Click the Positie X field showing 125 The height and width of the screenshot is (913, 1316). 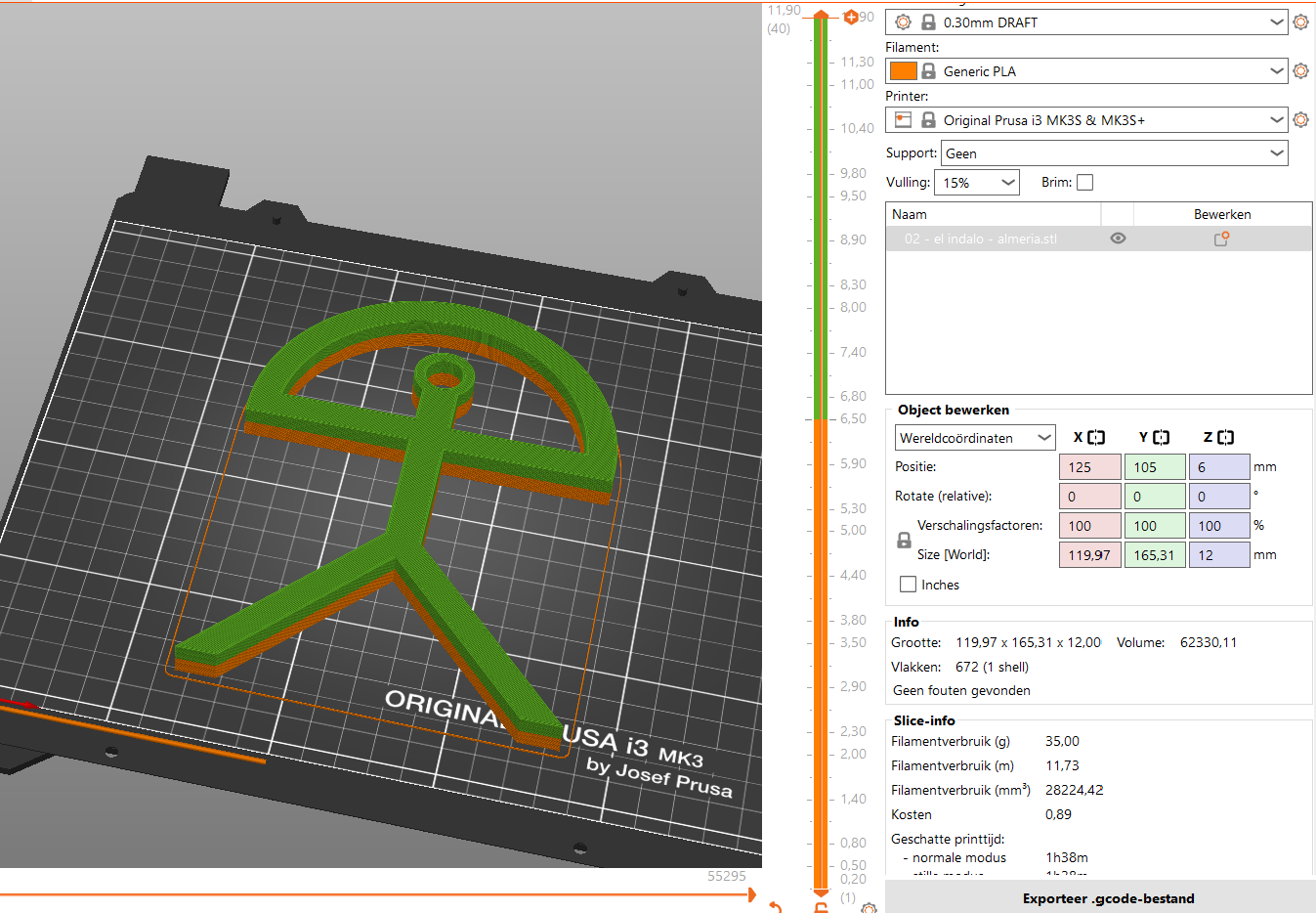pyautogui.click(x=1089, y=467)
